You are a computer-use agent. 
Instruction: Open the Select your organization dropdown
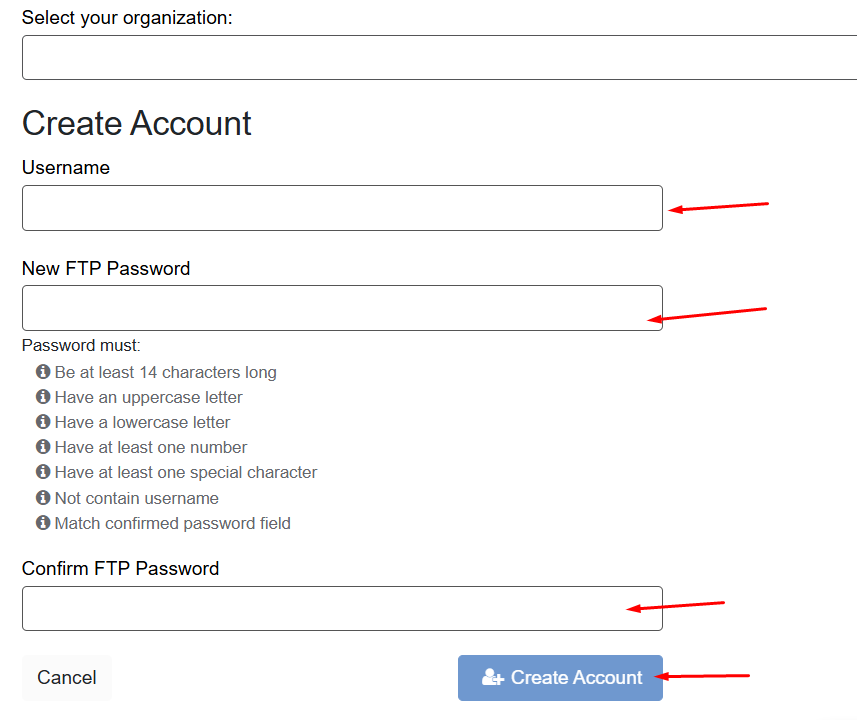point(439,57)
